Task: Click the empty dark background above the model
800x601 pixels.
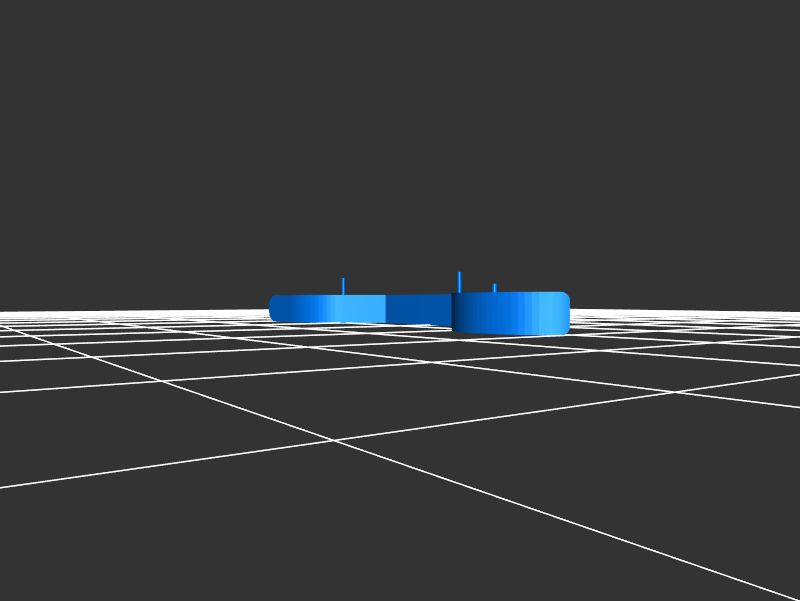Action: coord(400,150)
